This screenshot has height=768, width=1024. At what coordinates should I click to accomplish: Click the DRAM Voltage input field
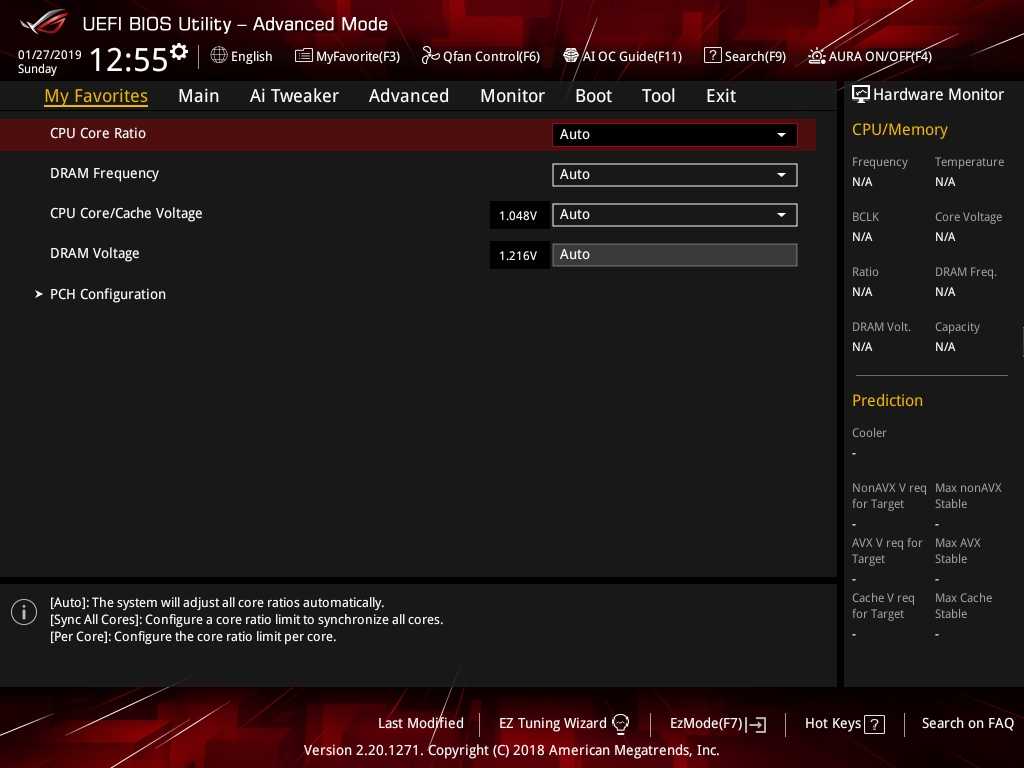click(x=674, y=254)
